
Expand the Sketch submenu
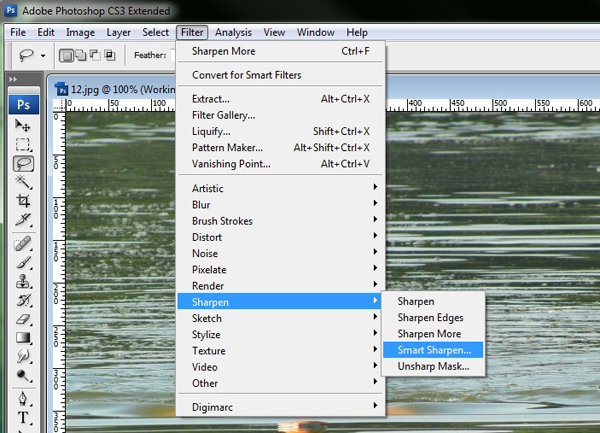(280, 318)
